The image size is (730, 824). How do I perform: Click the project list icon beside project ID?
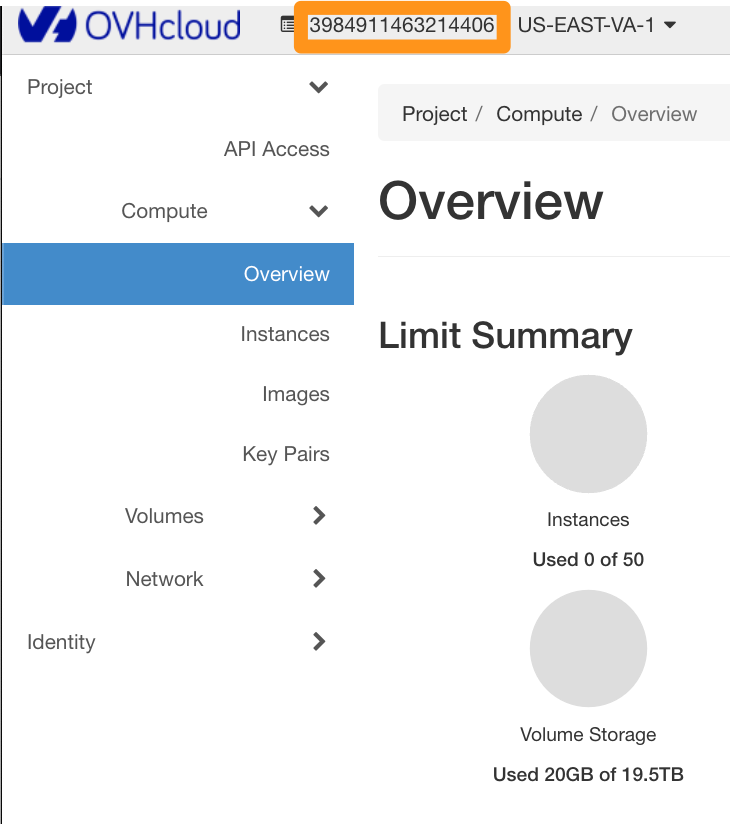[287, 25]
